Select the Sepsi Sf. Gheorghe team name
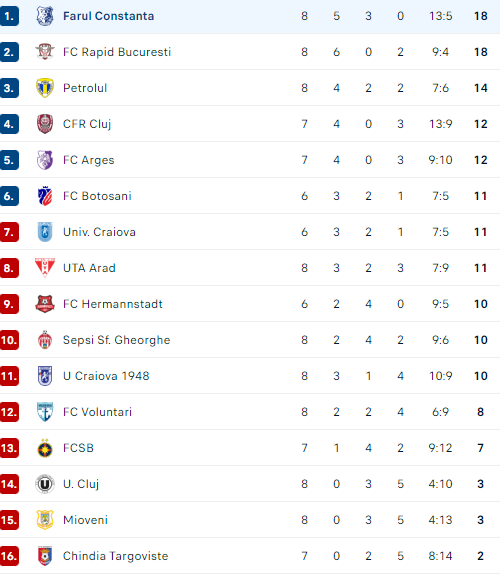 [117, 340]
